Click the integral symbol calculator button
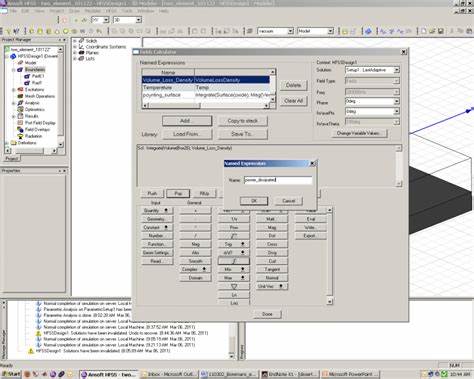 tap(234, 261)
